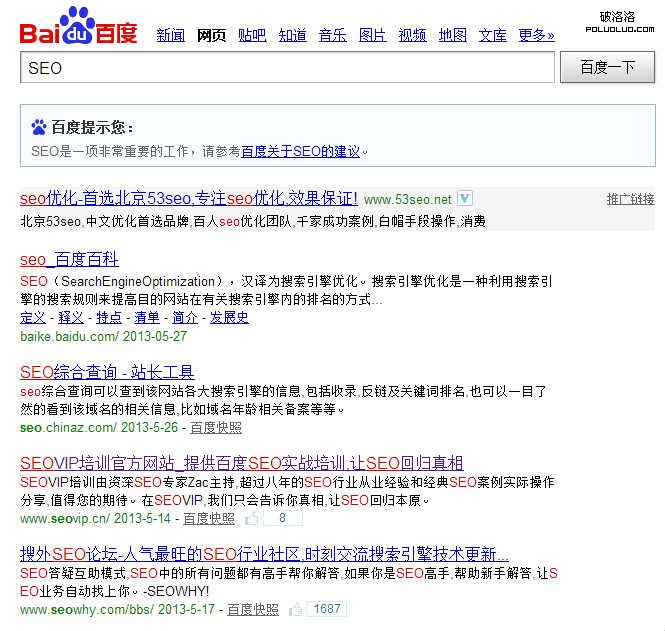
Task: Click the V verification icon next to www.53seo.net
Action: (465, 198)
